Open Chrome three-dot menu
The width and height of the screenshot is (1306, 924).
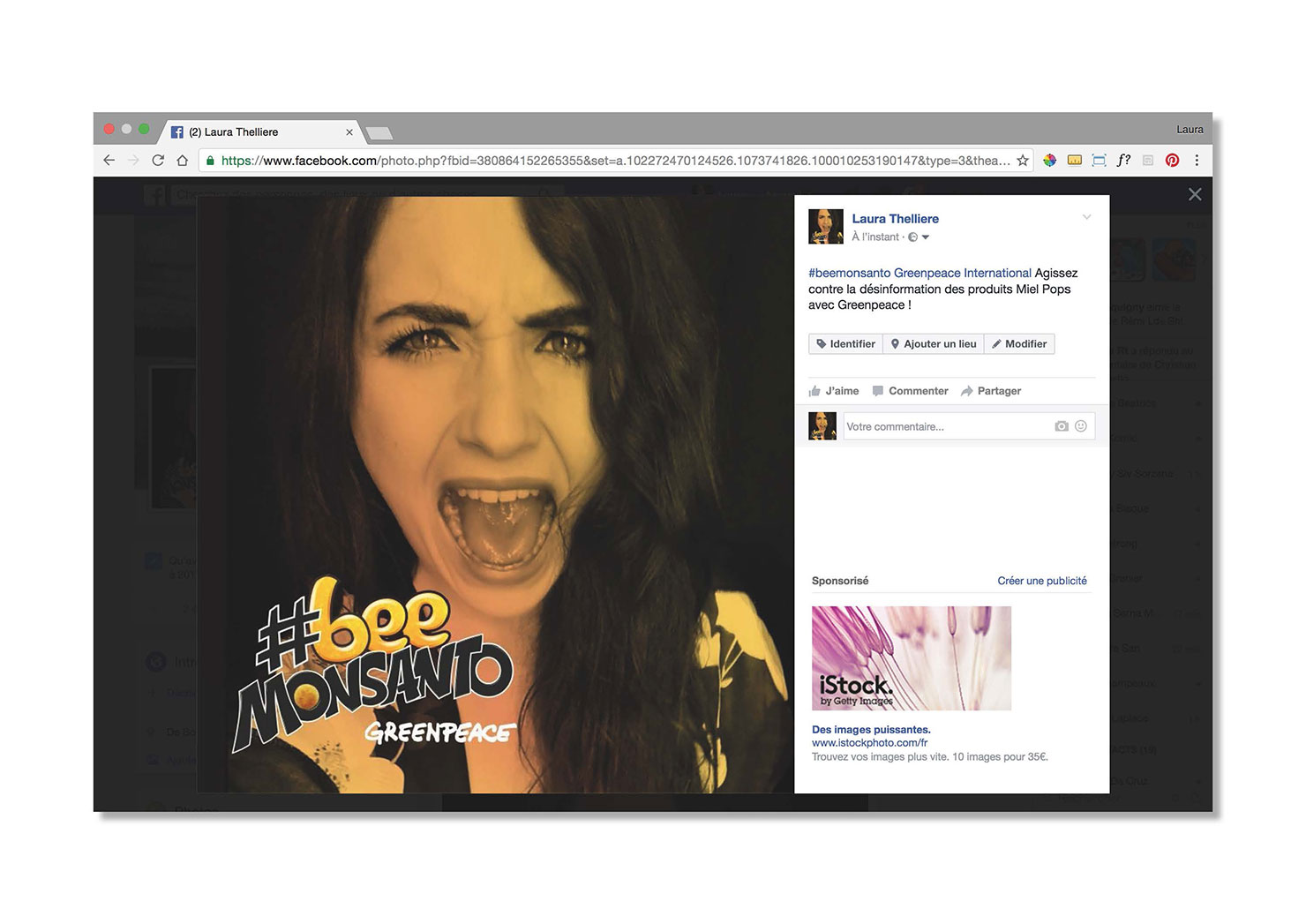pyautogui.click(x=1197, y=161)
